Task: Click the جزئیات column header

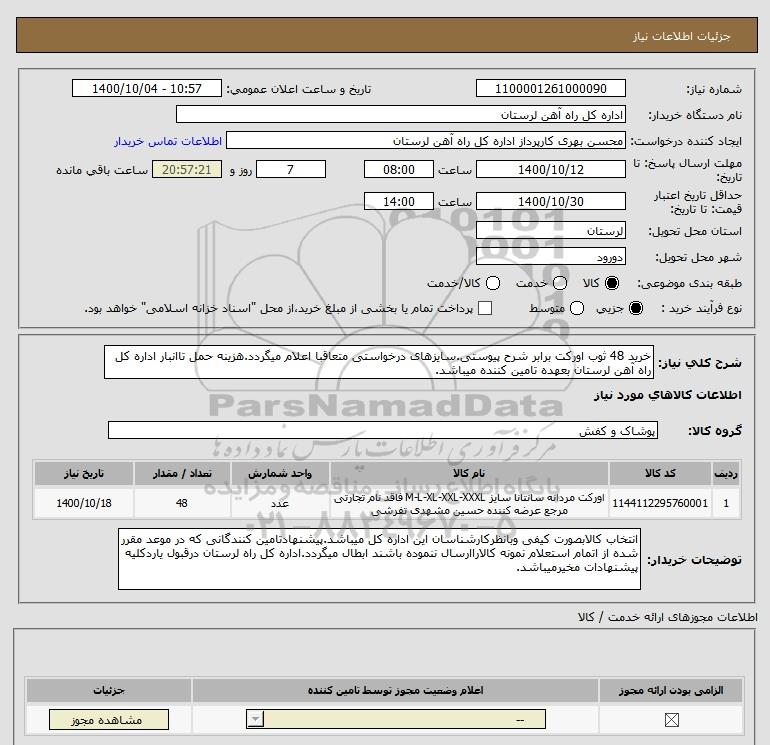Action: pos(109,690)
